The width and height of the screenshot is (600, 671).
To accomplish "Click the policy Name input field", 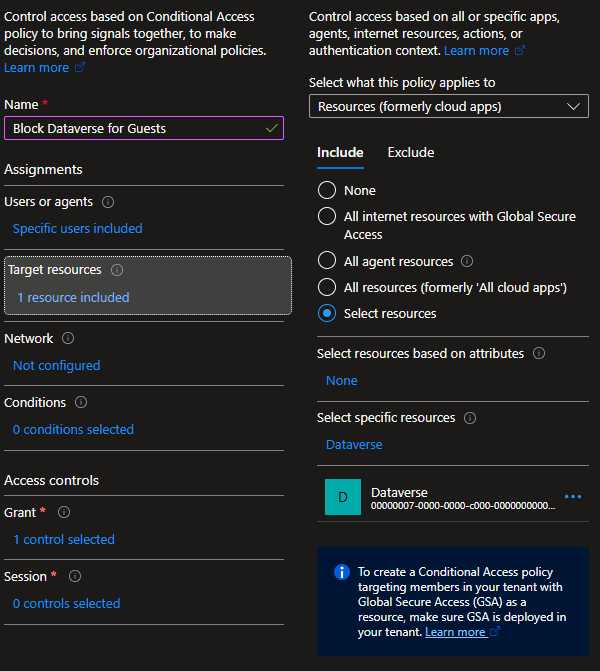I will 144,128.
